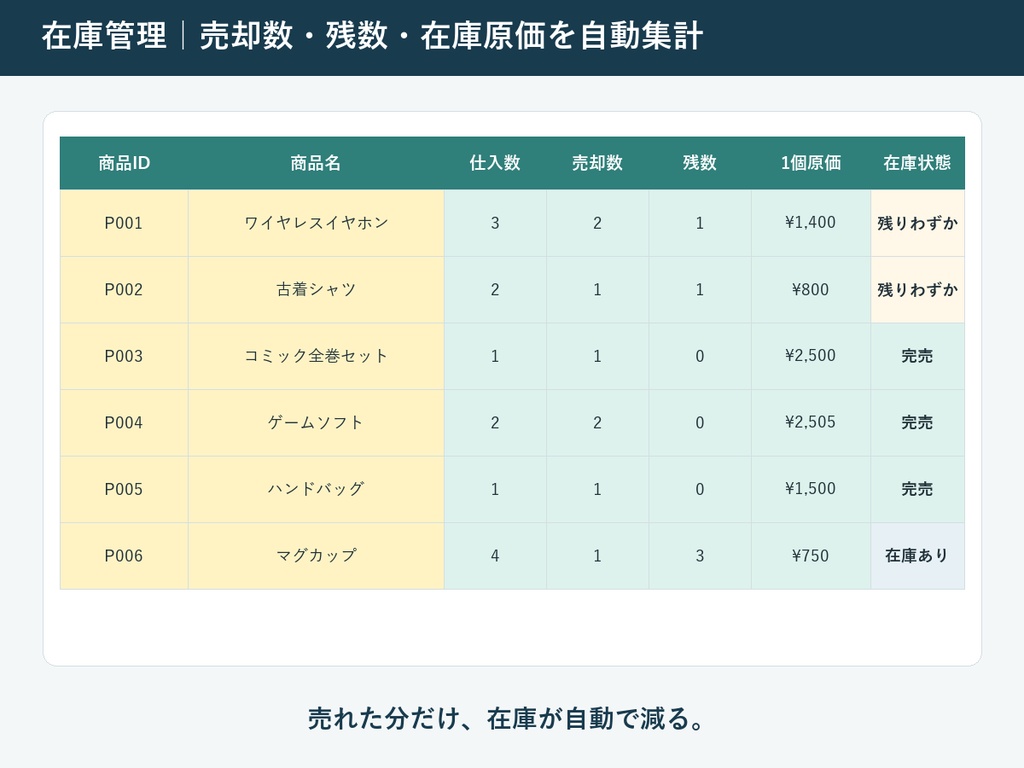Screen dimensions: 1024x768
Task: Click the ワイヤレスイヤホン product name cell
Action: 316,223
